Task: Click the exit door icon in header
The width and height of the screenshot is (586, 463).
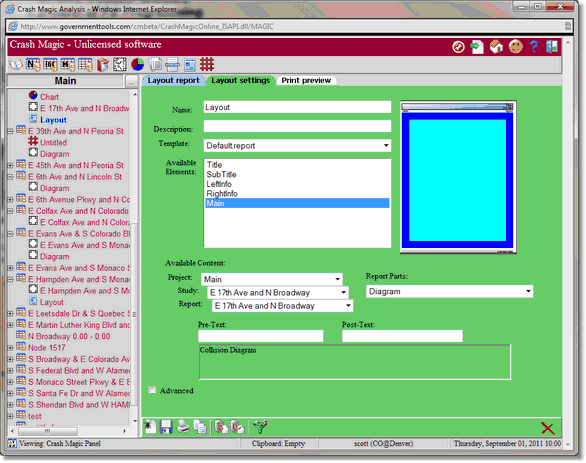Action: (552, 47)
